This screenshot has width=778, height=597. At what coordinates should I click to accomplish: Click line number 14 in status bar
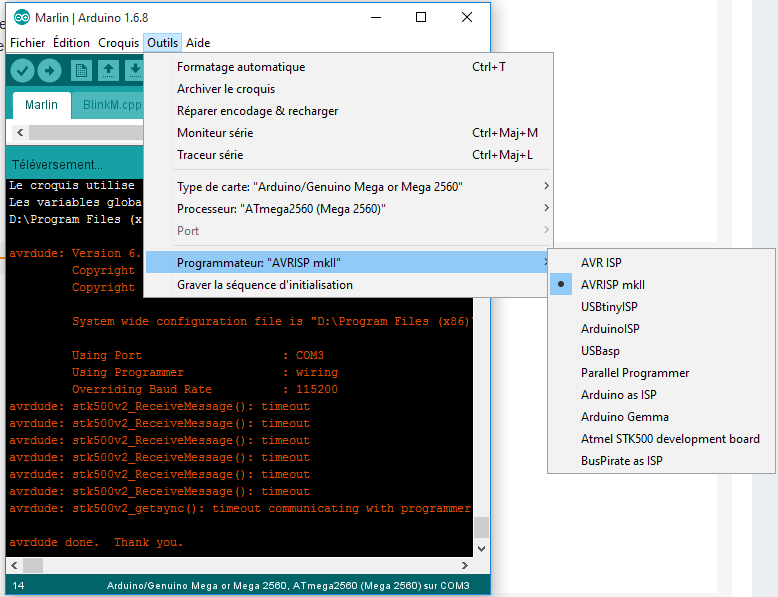coord(18,586)
